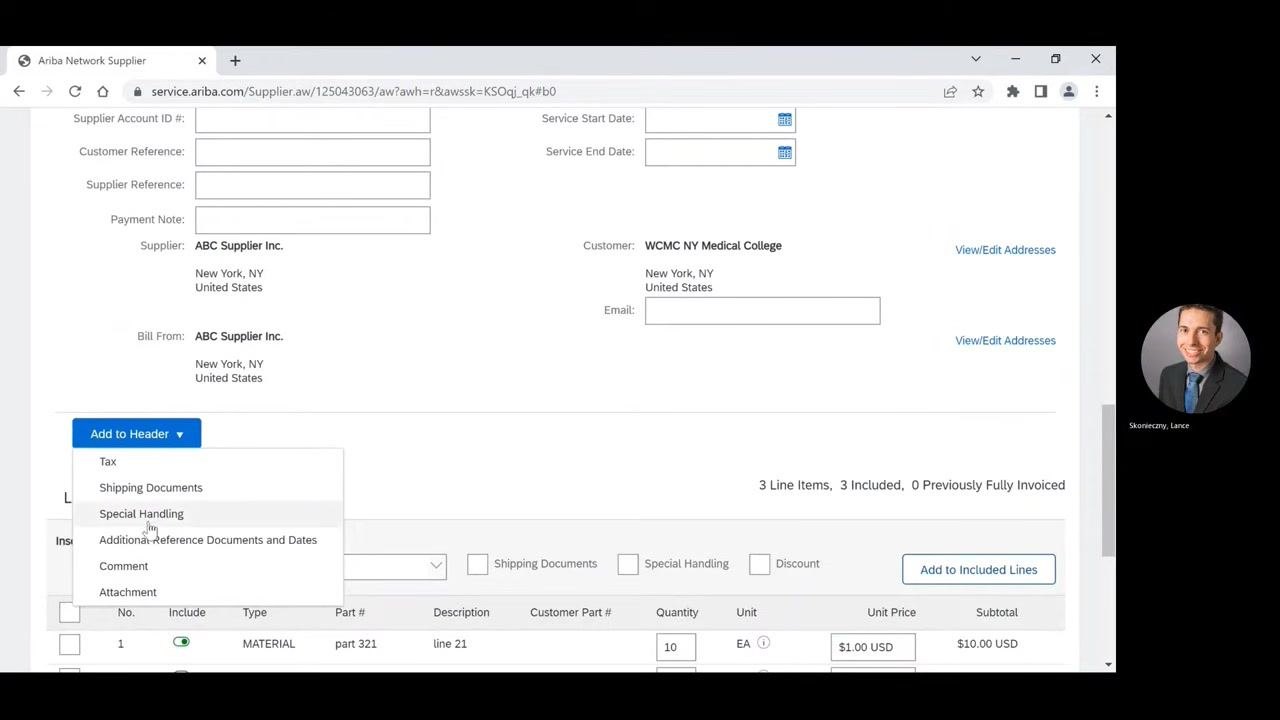
Task: Open the browser extensions puzzle icon
Action: tap(1013, 91)
